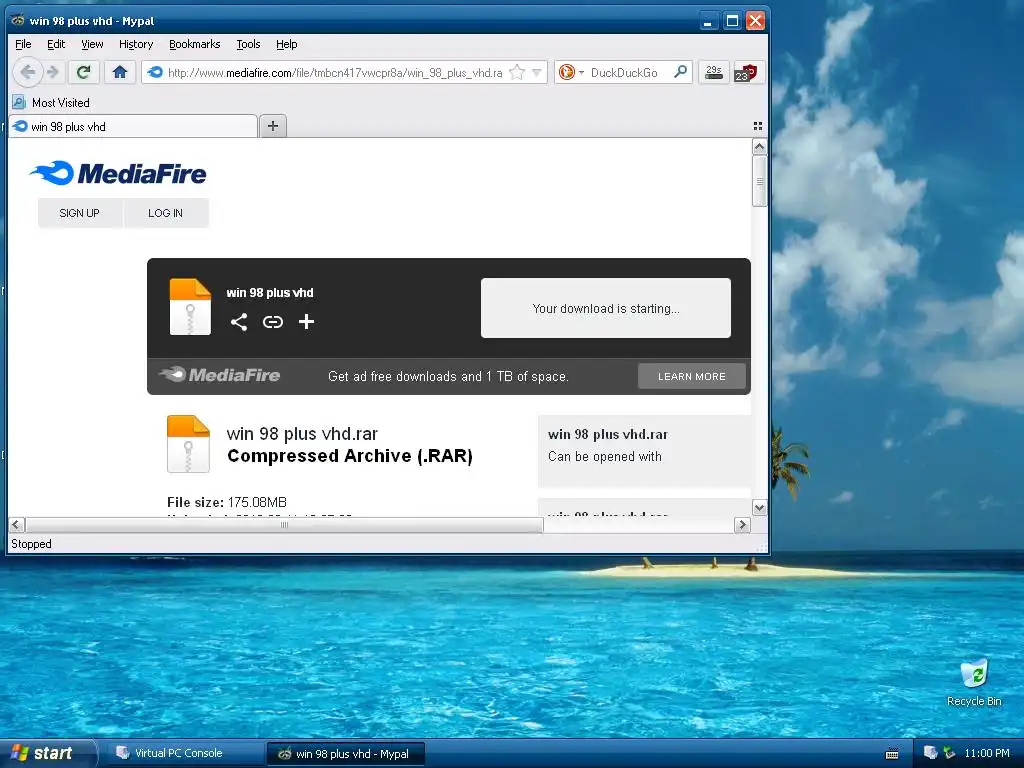This screenshot has height=768, width=1024.
Task: Click the RAR file icon in dark panel
Action: click(190, 307)
